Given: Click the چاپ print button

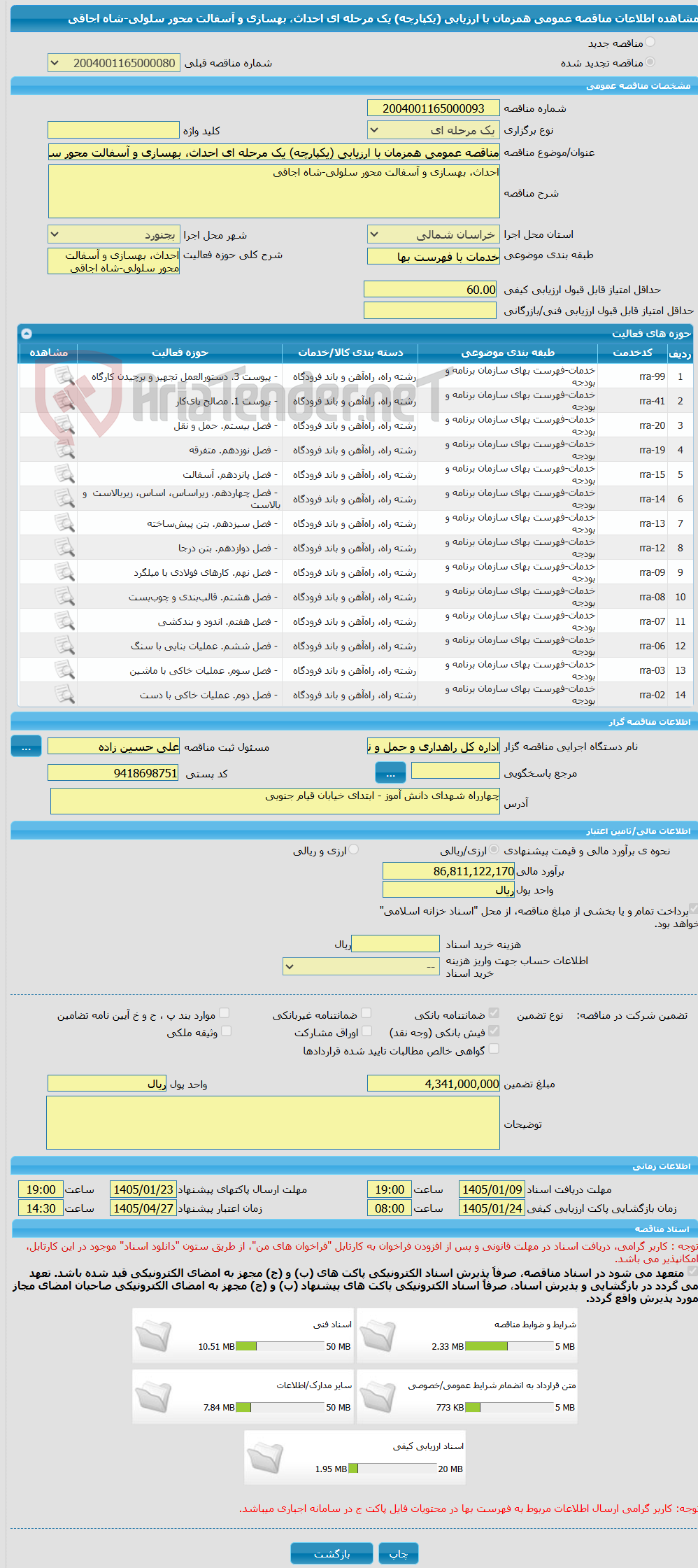Looking at the screenshot, I should (x=399, y=1553).
